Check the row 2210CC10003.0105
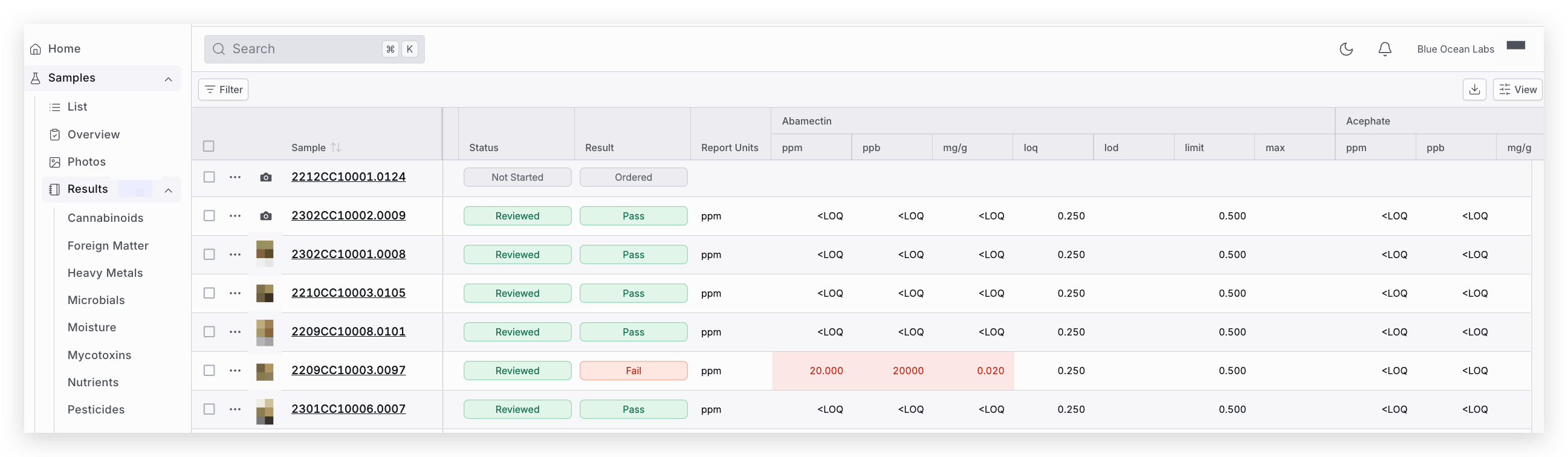This screenshot has width=1568, height=457. click(209, 293)
